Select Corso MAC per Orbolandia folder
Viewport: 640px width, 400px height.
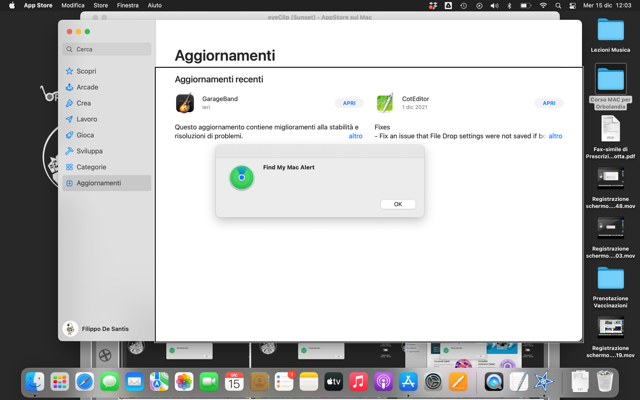coord(610,87)
